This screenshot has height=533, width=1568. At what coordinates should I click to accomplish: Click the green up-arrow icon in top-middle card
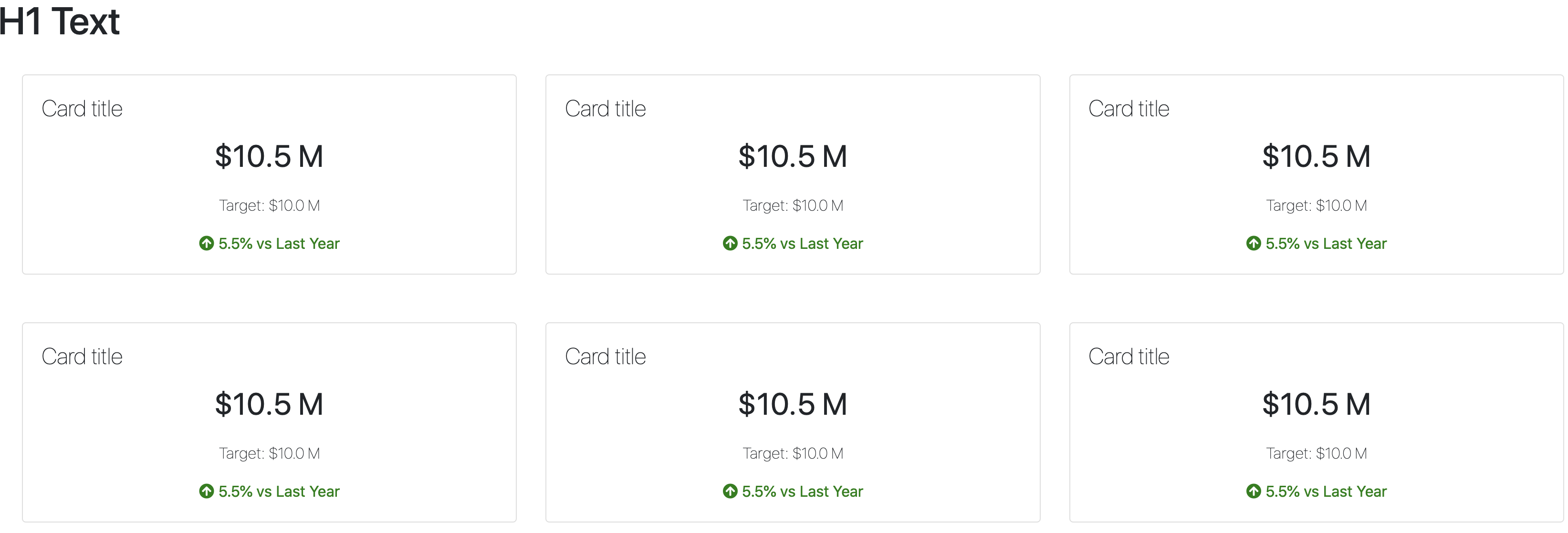[730, 244]
